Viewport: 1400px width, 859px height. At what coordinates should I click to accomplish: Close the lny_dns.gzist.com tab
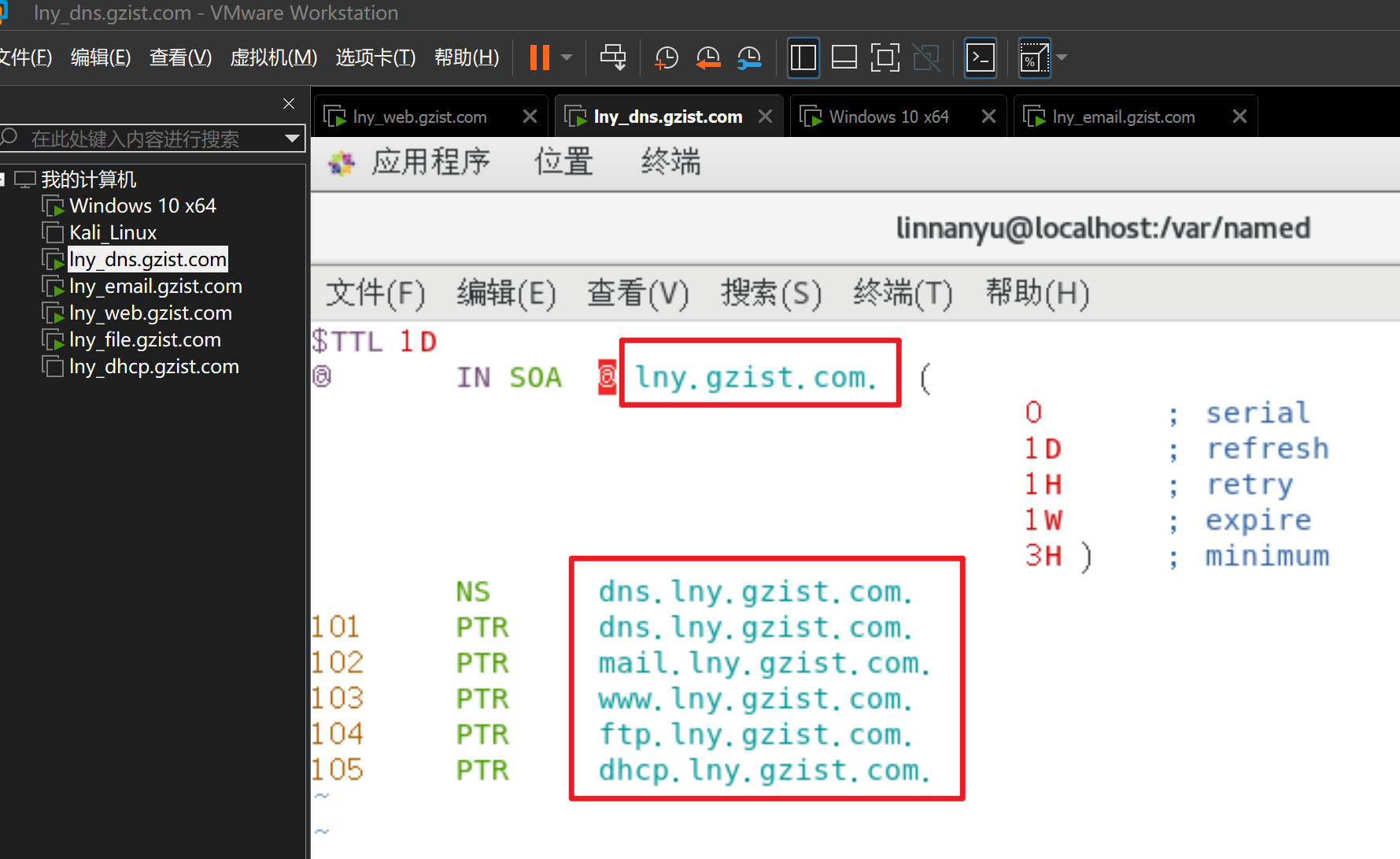coord(765,117)
